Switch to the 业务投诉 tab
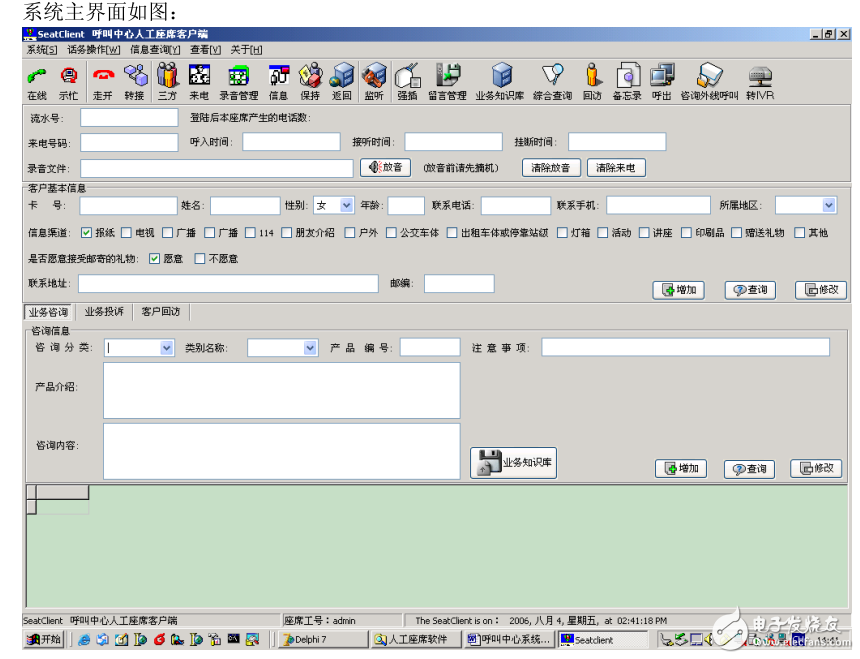Viewport: 860px width, 659px height. [x=104, y=312]
